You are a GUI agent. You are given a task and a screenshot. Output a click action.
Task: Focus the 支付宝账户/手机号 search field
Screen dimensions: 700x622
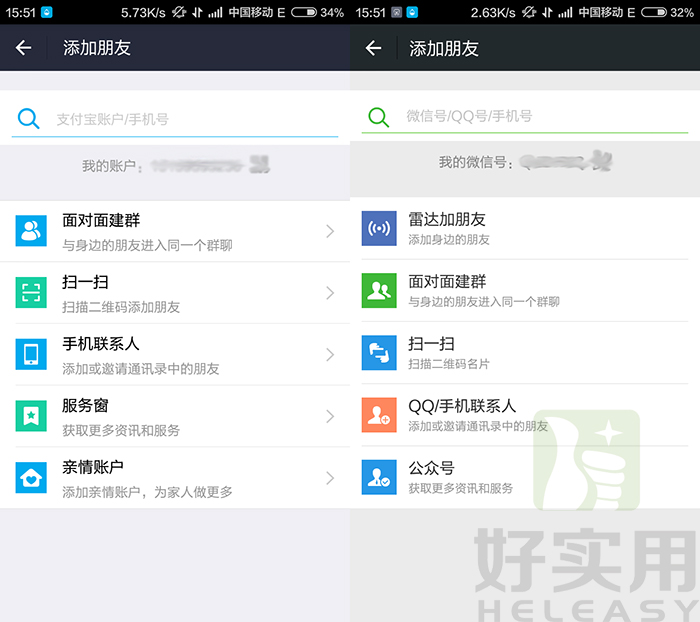pyautogui.click(x=175, y=119)
